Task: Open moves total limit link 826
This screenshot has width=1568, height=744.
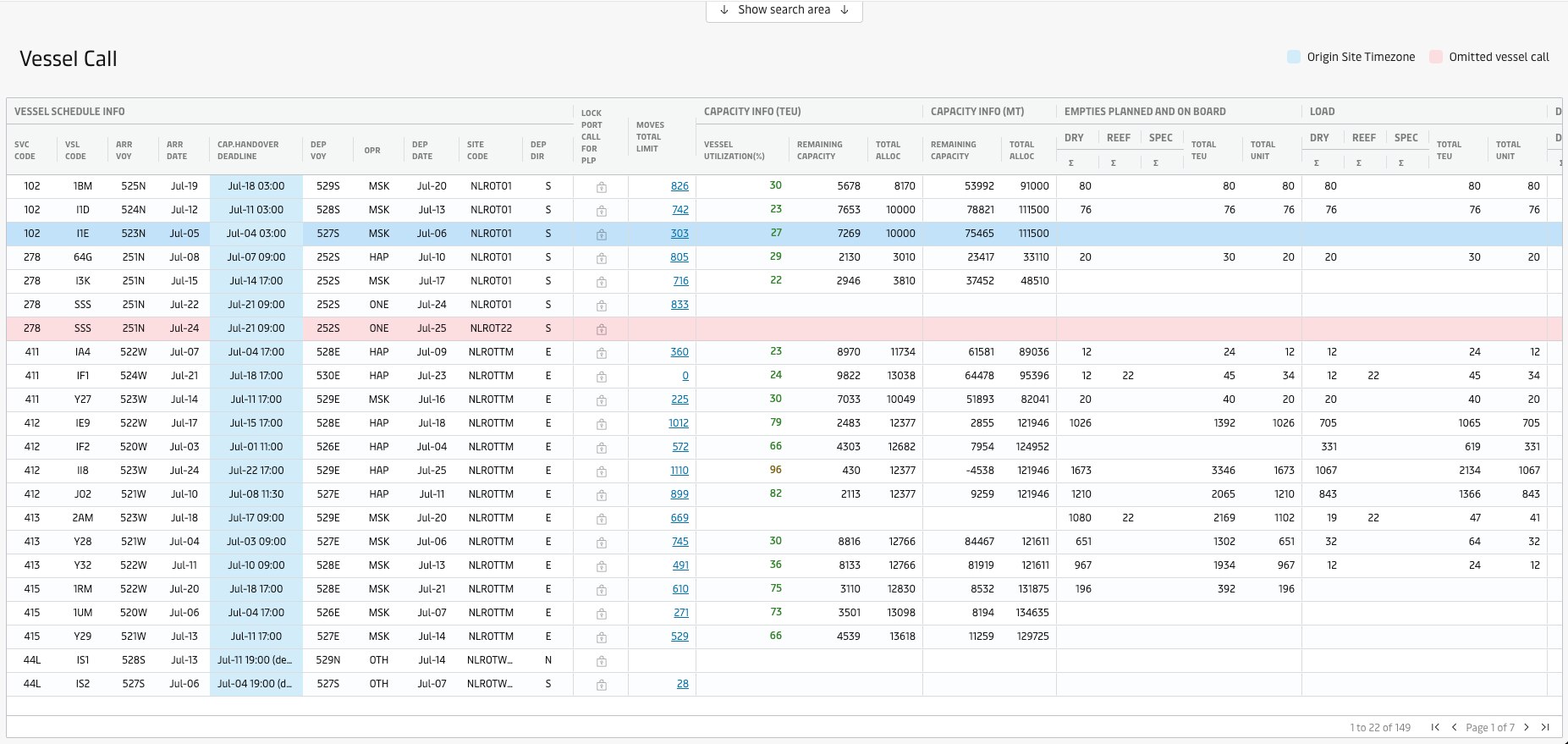Action: click(x=679, y=186)
